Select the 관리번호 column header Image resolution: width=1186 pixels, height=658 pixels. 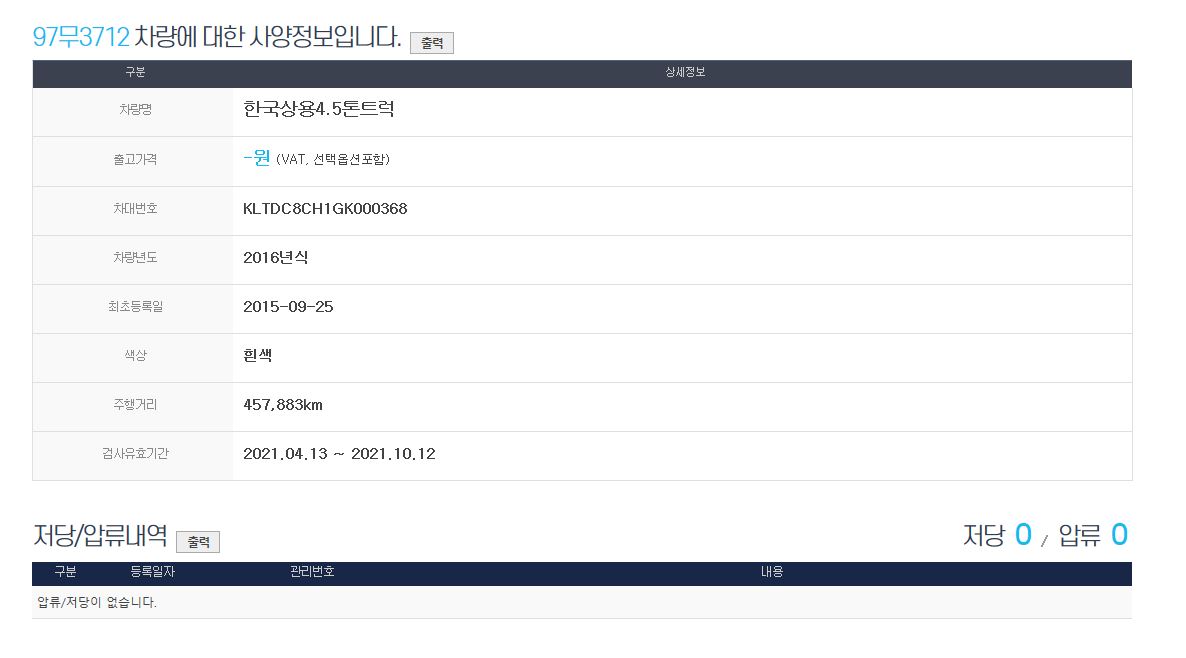coord(312,572)
